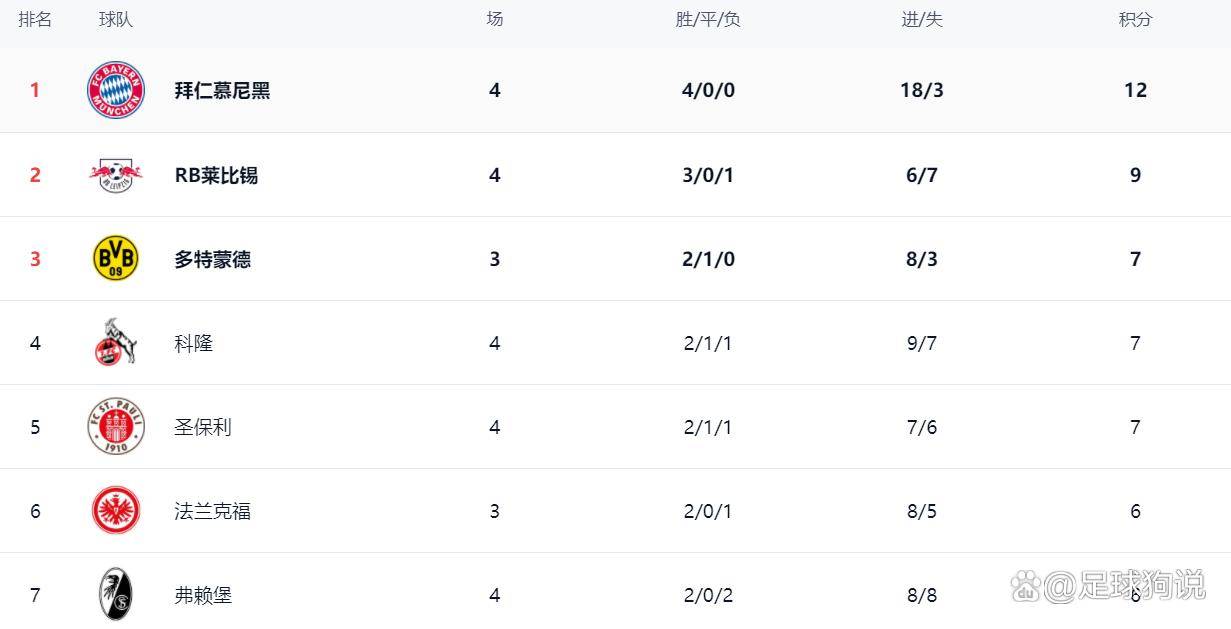
Task: Click the Bayern Munich club crest
Action: tap(116, 90)
